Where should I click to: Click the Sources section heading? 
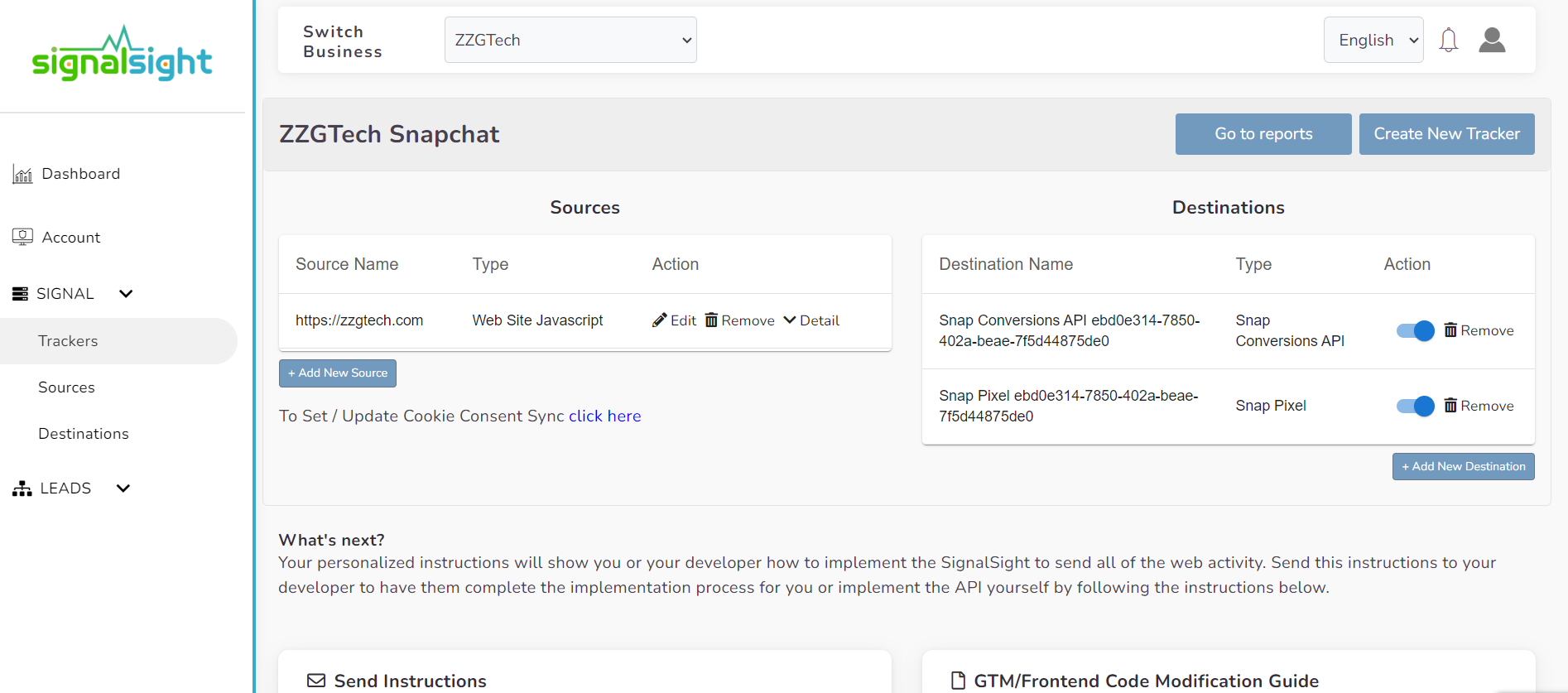[584, 208]
